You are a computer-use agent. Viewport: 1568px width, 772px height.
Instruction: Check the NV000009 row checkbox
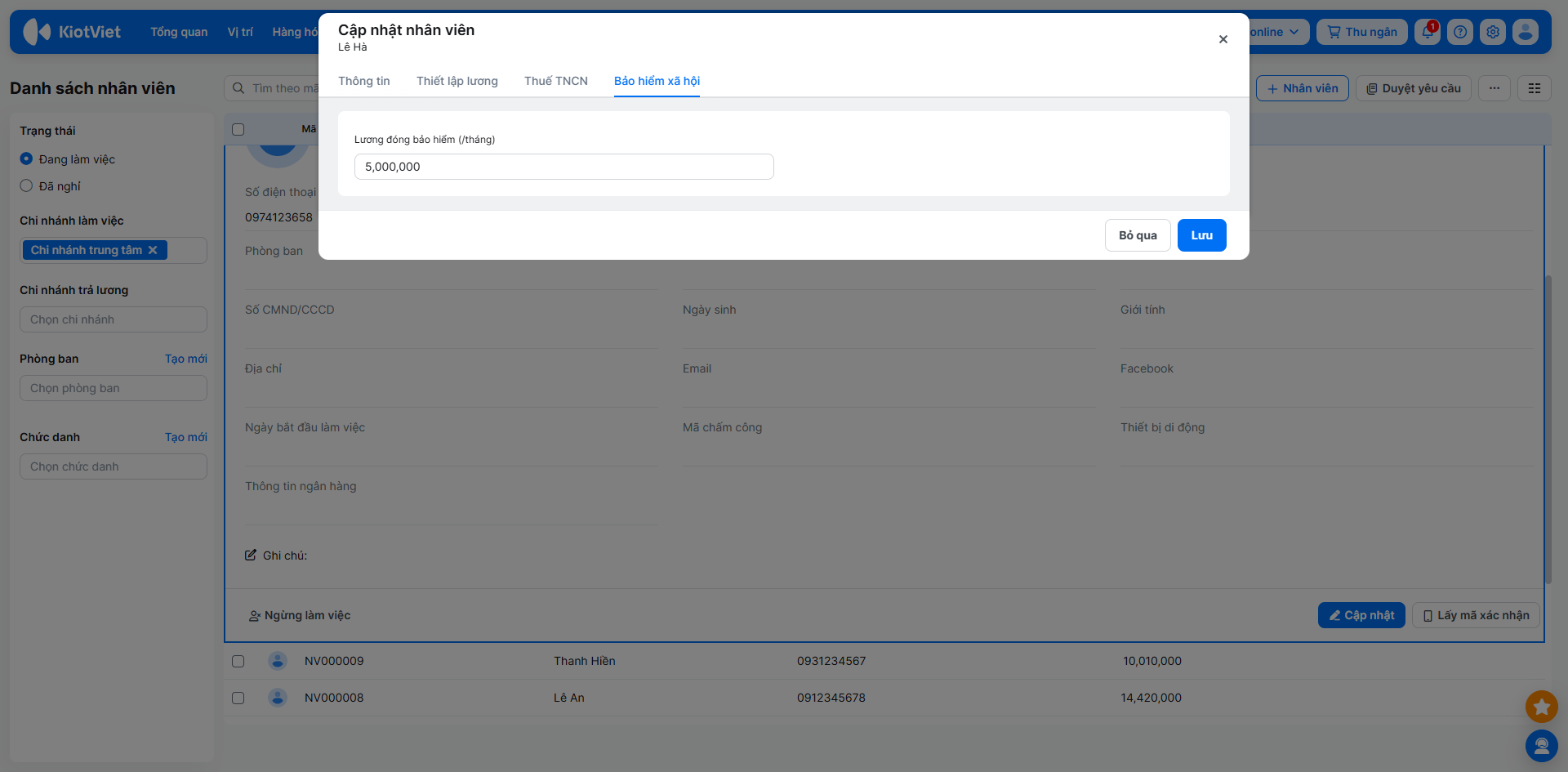point(238,661)
